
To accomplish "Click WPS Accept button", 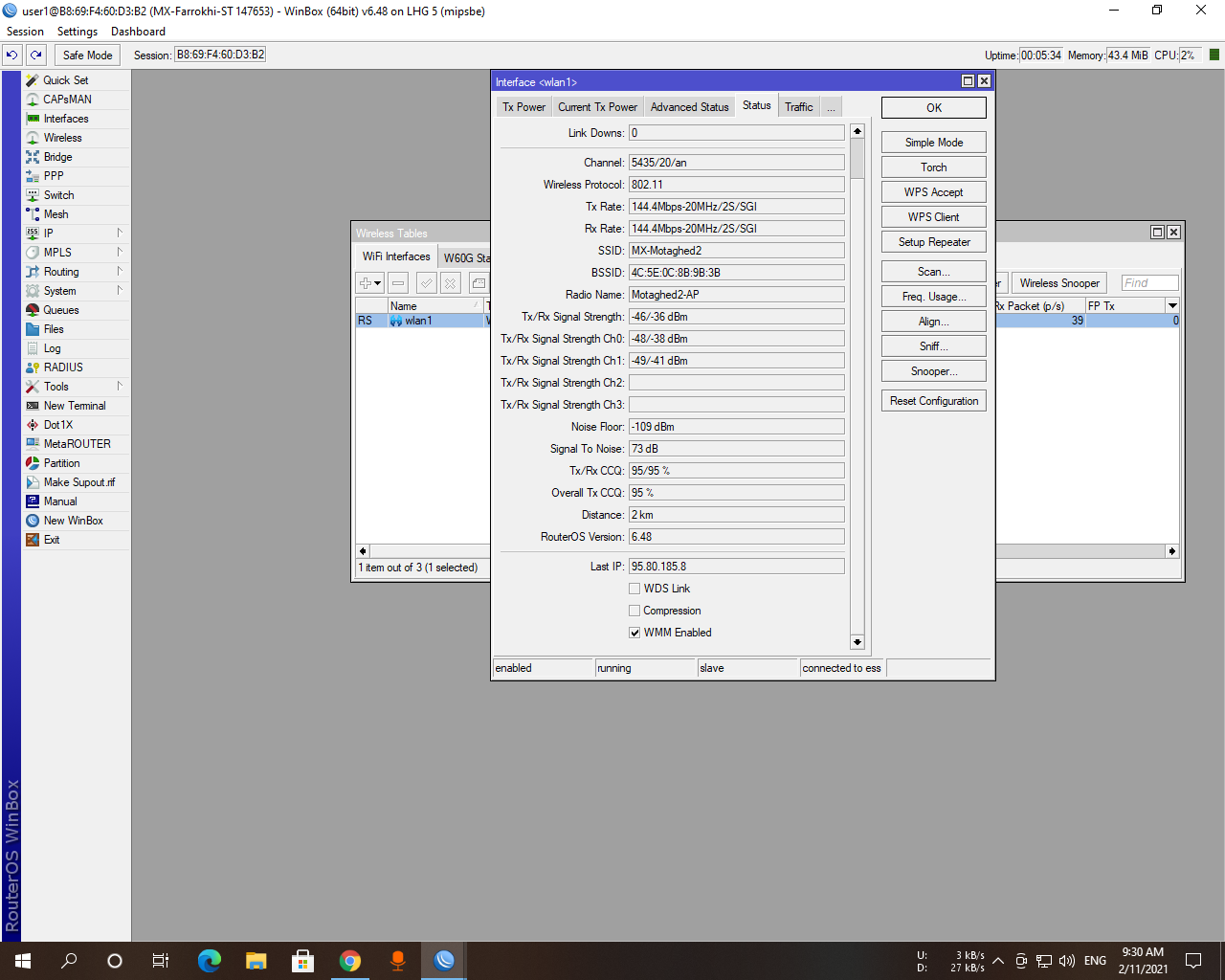I will pos(934,192).
